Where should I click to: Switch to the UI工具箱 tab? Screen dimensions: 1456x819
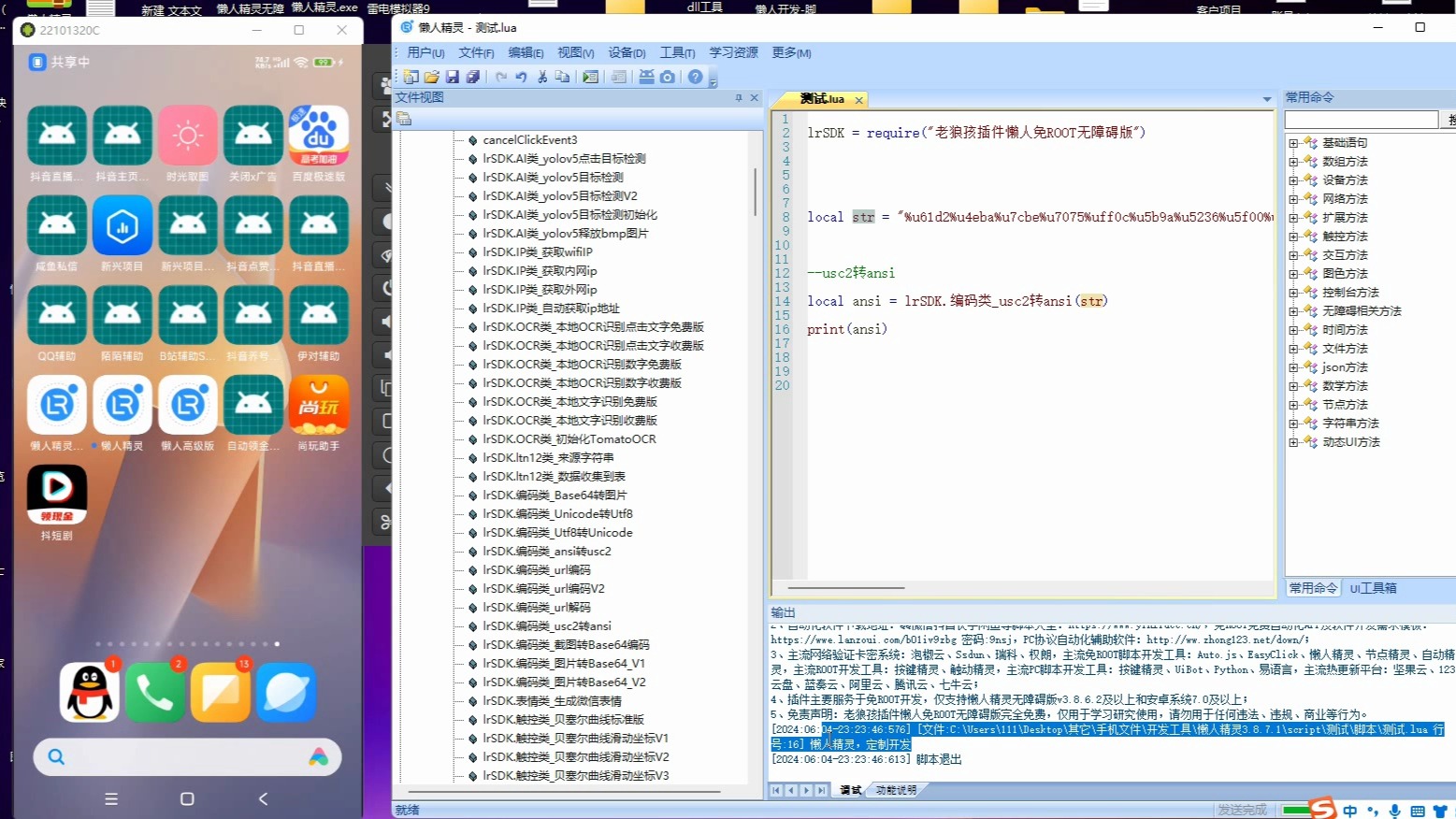pos(1373,588)
